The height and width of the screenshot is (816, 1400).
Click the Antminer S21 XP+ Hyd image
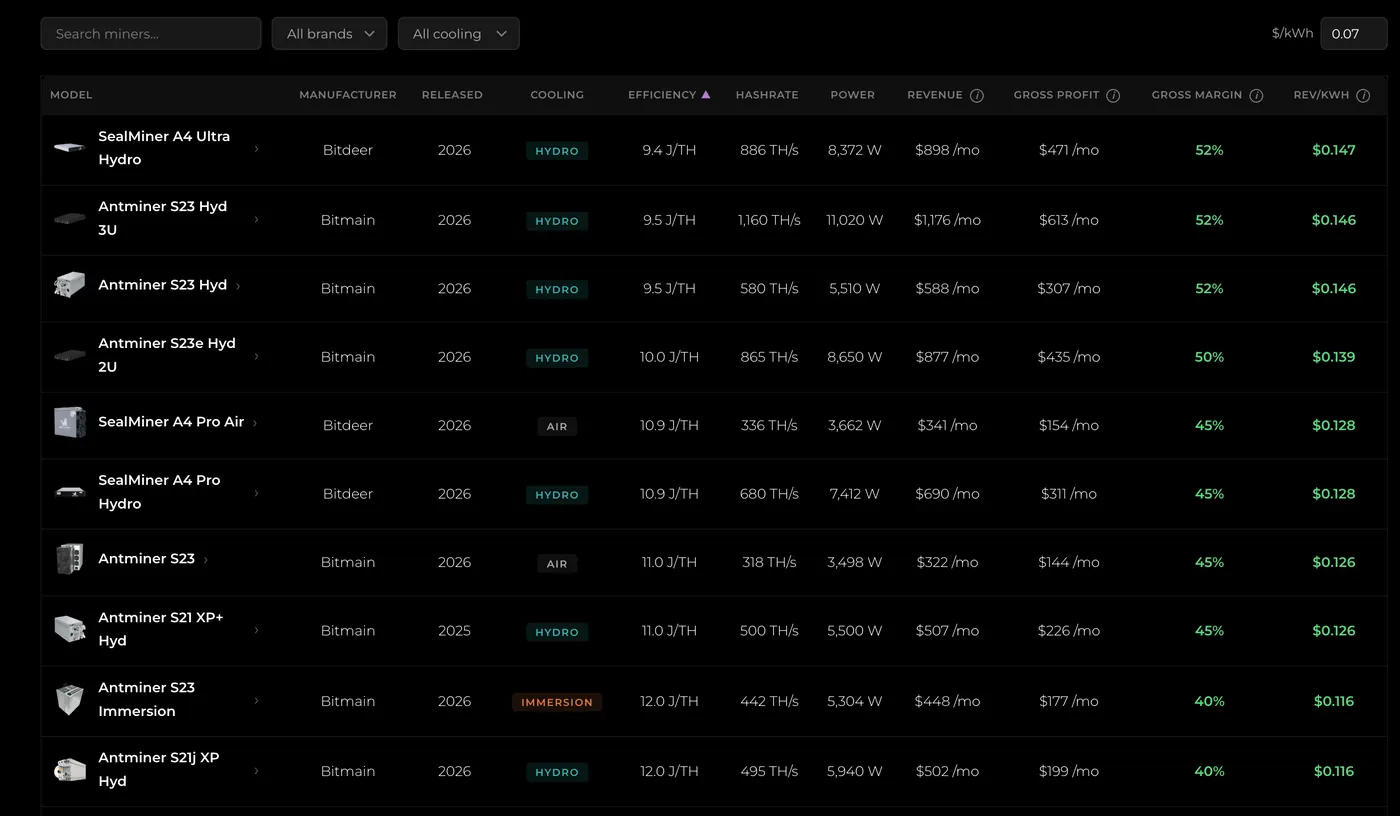[x=70, y=629]
